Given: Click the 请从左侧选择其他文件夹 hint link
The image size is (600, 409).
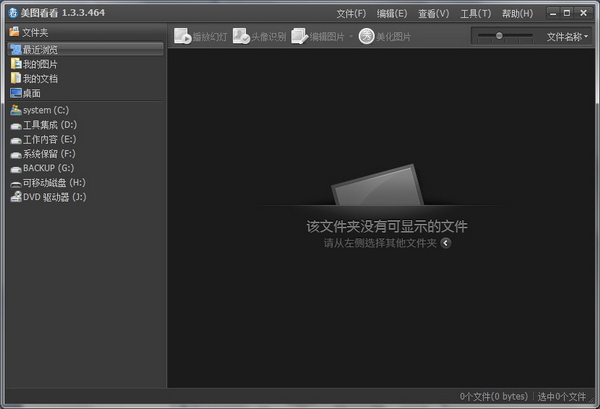Looking at the screenshot, I should coord(380,243).
